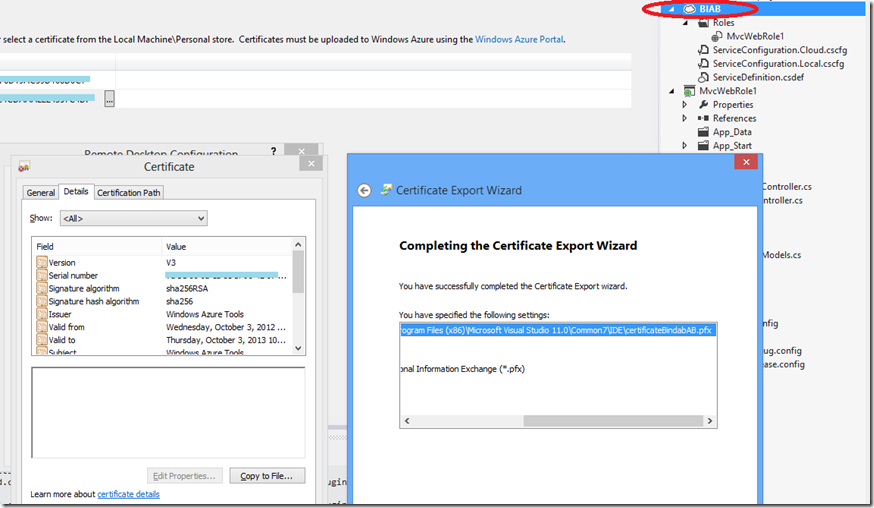The image size is (874, 508).
Task: Click the scroll down arrow in certificate field list
Action: (x=298, y=348)
